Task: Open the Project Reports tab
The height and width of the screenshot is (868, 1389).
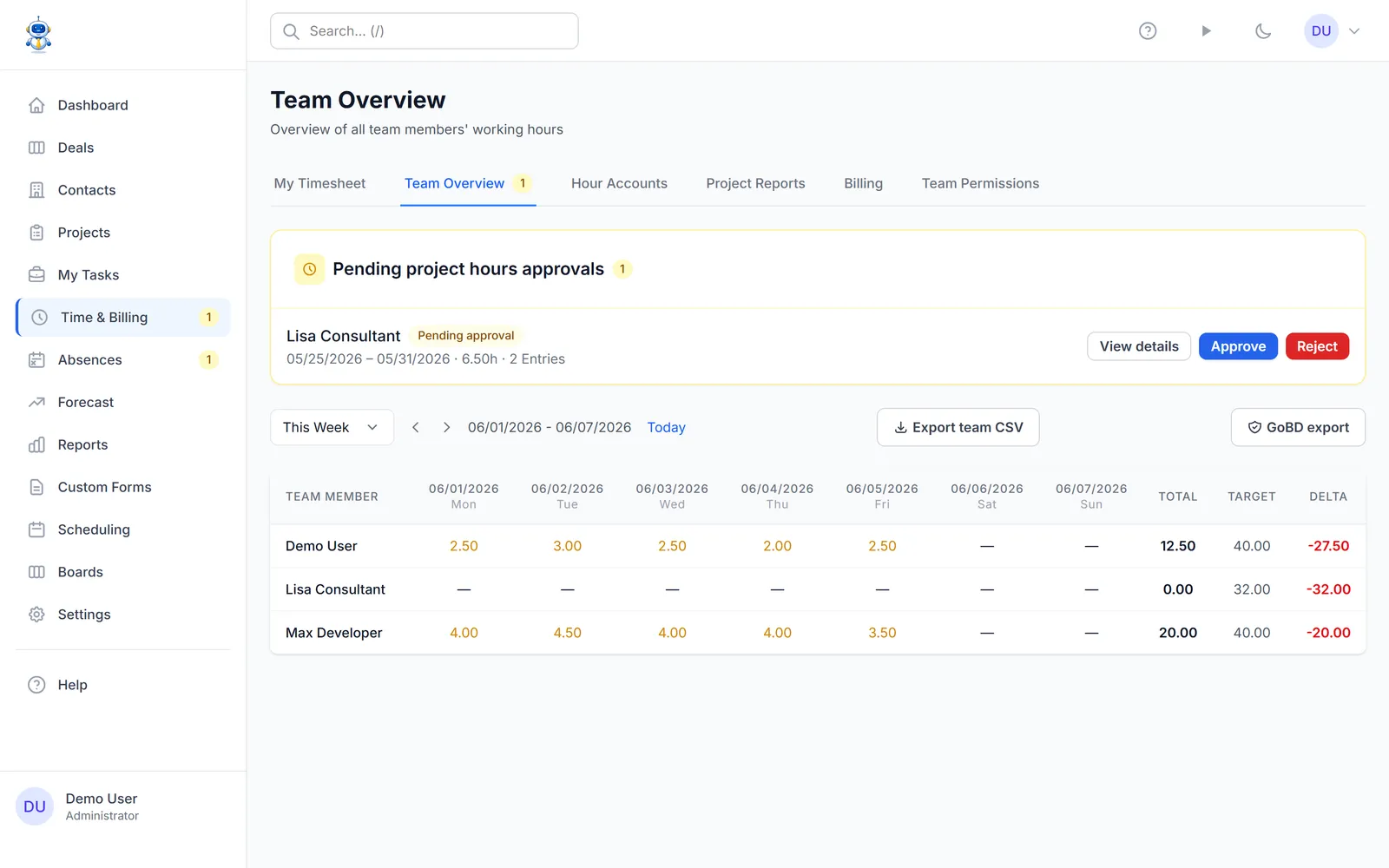Action: pos(755,183)
